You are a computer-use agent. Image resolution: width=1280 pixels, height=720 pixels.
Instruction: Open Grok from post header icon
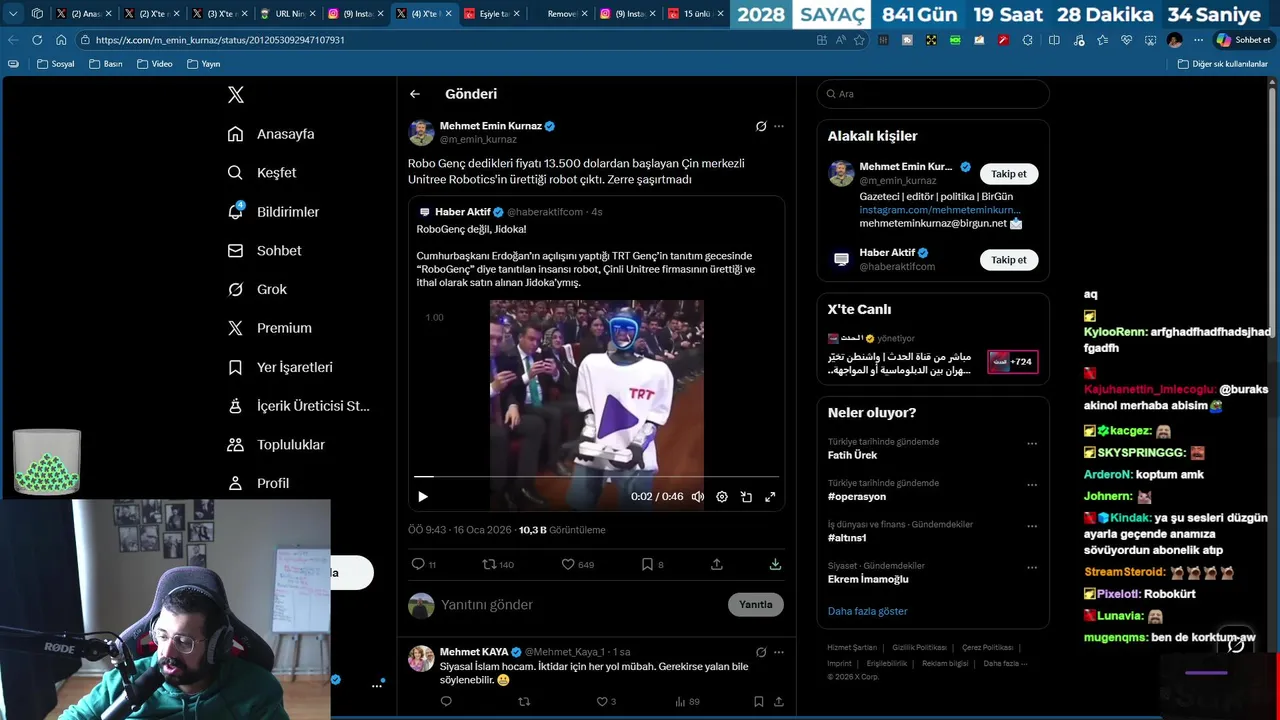pos(761,126)
